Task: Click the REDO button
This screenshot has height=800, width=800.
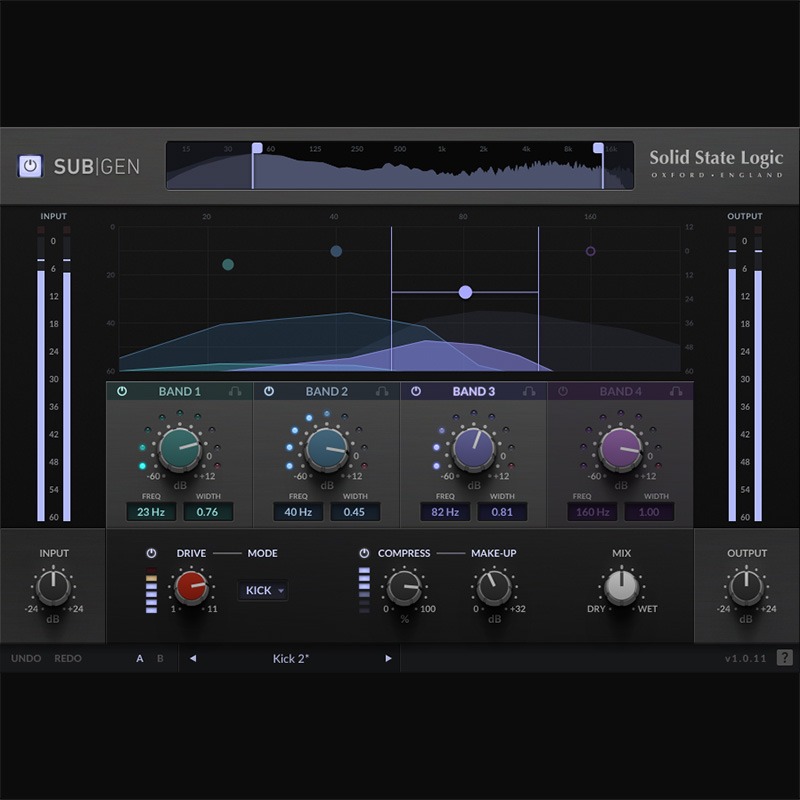Action: 68,658
